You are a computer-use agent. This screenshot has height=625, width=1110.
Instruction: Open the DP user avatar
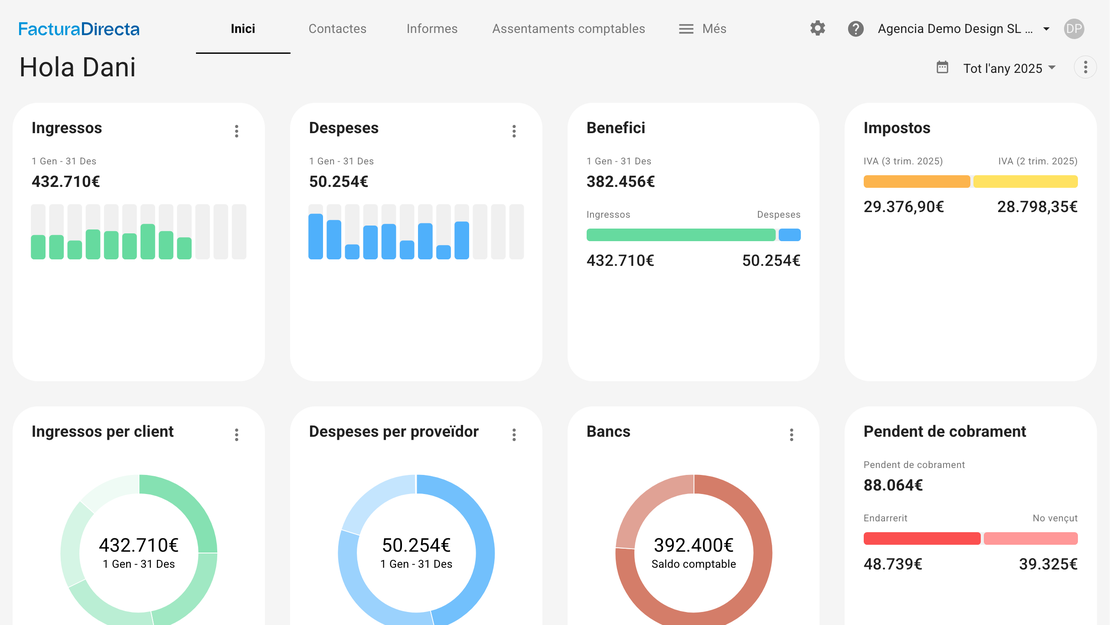coord(1074,29)
